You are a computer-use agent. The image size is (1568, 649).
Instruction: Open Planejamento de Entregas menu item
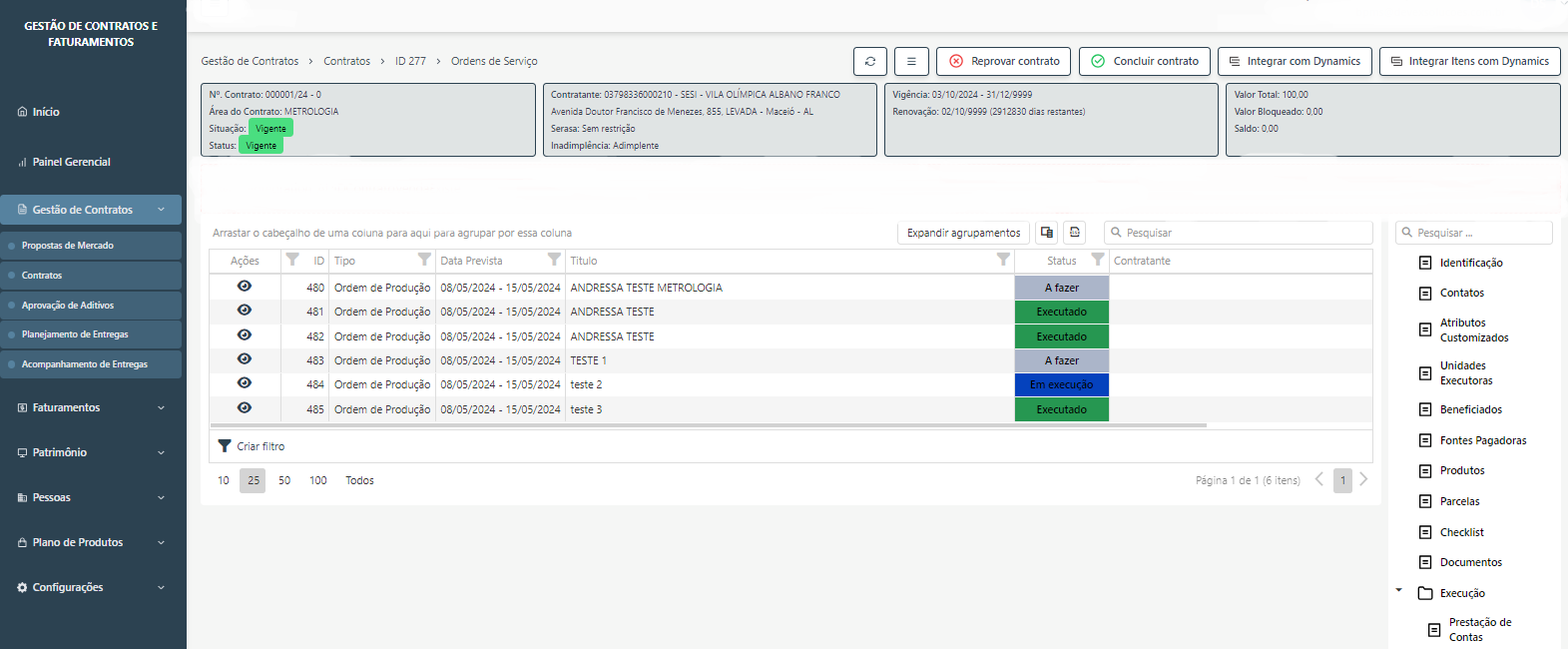[75, 334]
